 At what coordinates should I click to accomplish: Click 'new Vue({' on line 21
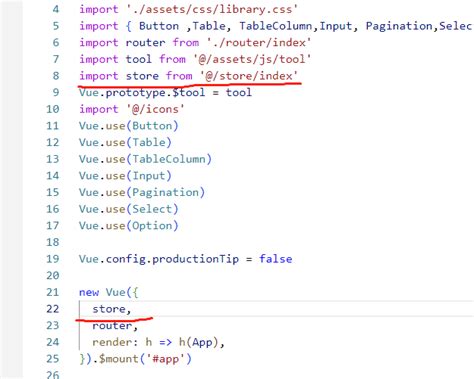coord(109,293)
